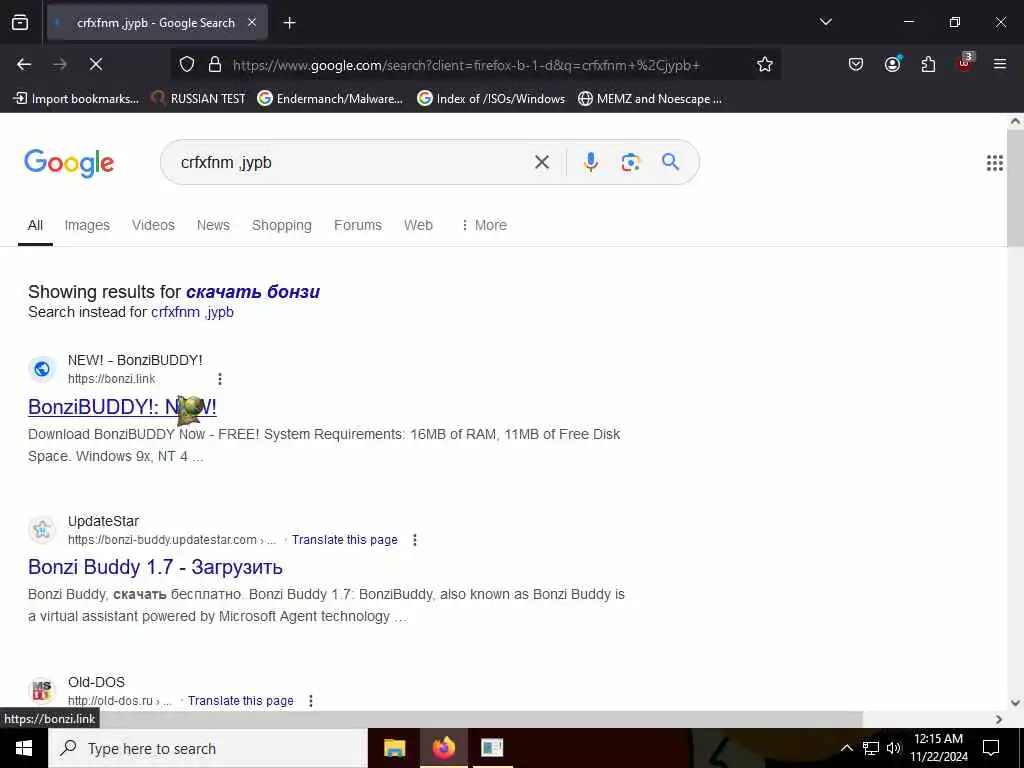This screenshot has width=1024, height=768.
Task: Switch to the Images tab
Action: coord(87,225)
